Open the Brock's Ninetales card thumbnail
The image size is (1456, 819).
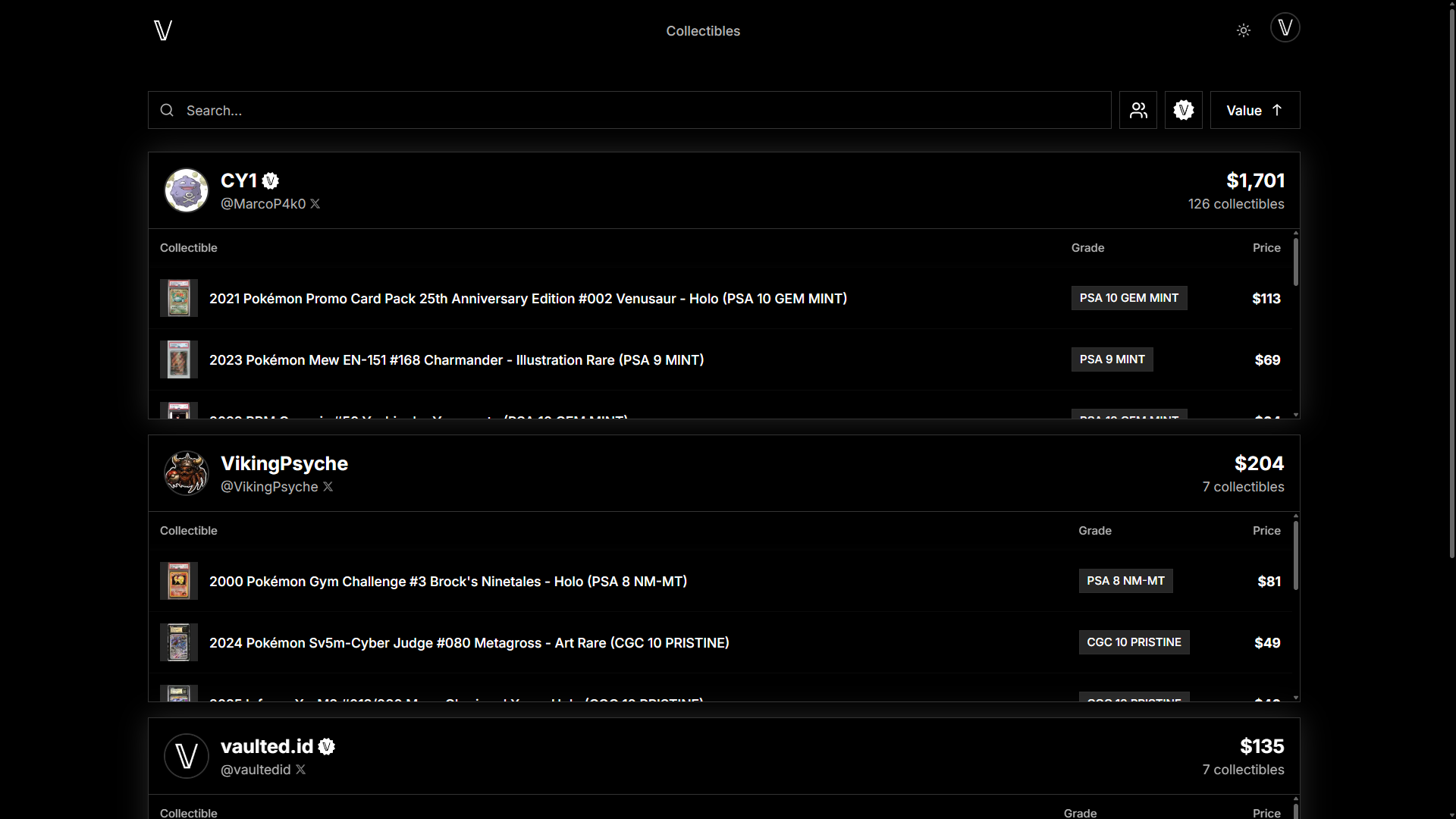pos(177,581)
